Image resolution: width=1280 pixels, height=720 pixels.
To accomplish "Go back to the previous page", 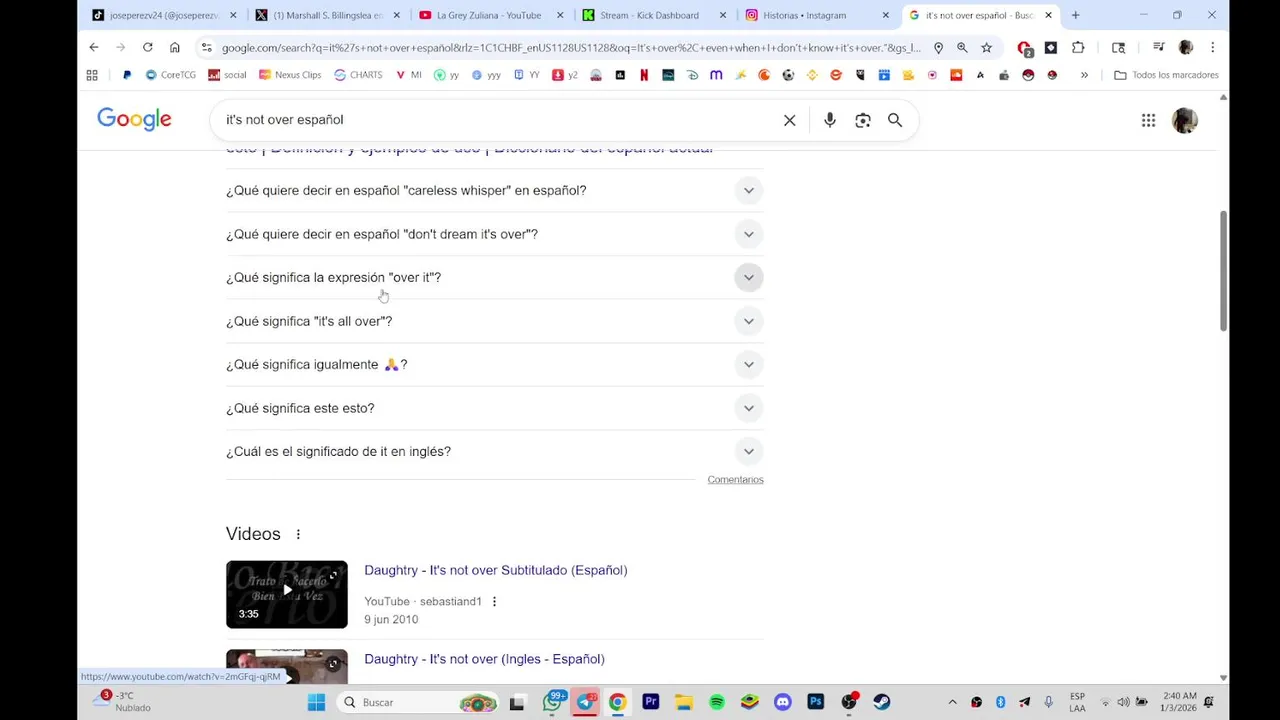I will tap(94, 47).
